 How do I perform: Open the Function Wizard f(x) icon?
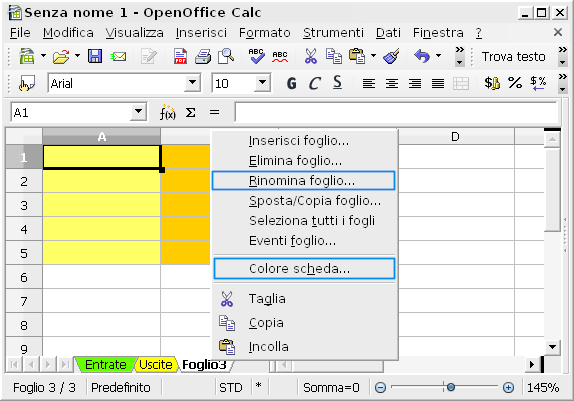(167, 112)
